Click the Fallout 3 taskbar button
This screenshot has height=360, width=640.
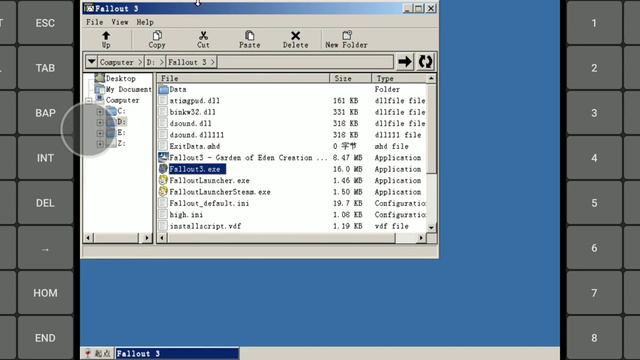[177, 353]
